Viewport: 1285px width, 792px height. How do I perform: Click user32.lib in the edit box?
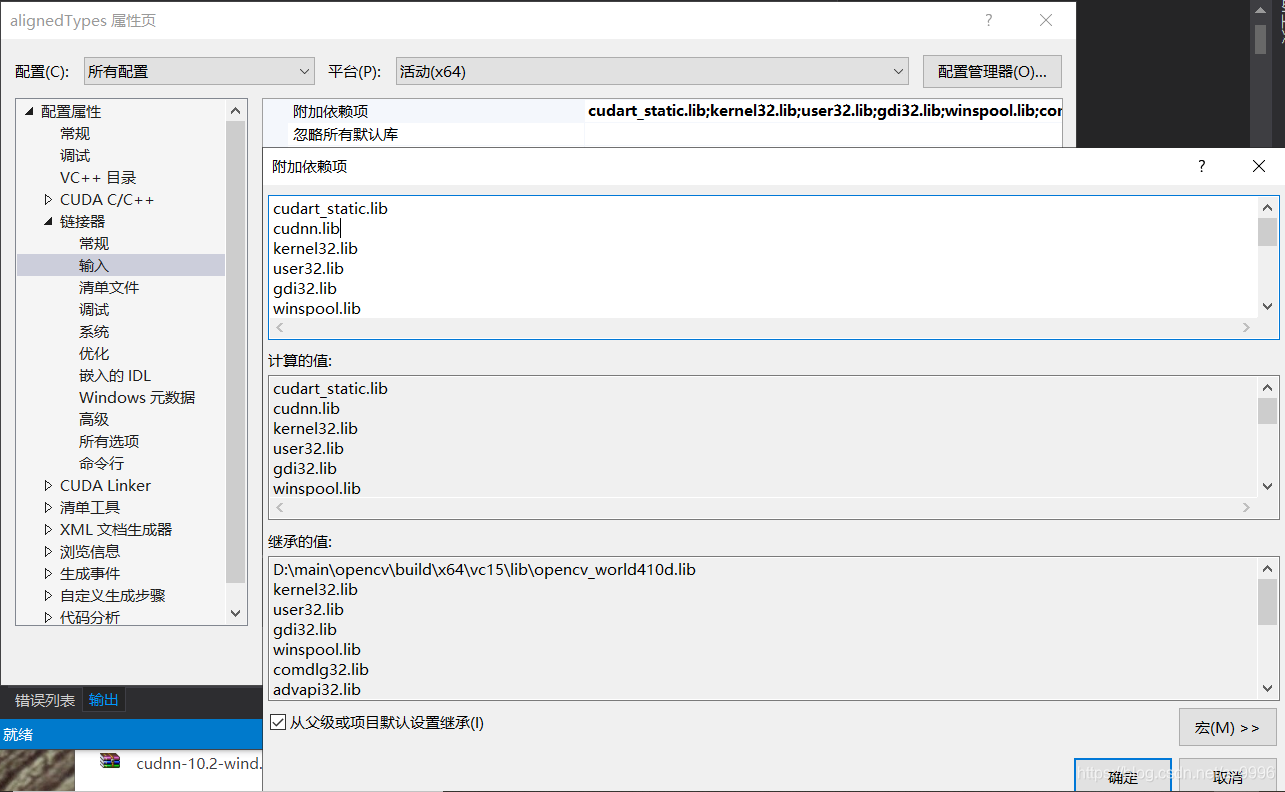(x=308, y=268)
